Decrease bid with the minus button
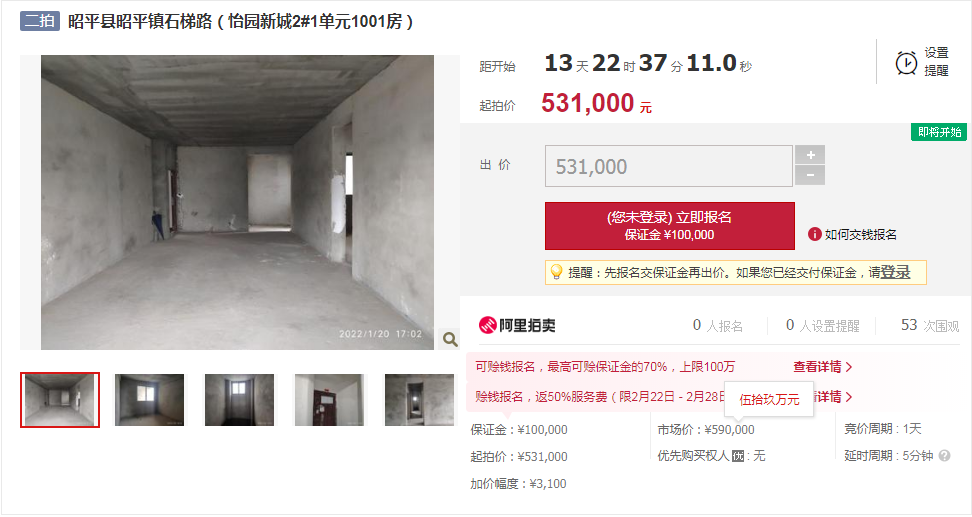Image resolution: width=972 pixels, height=517 pixels. coord(810,175)
